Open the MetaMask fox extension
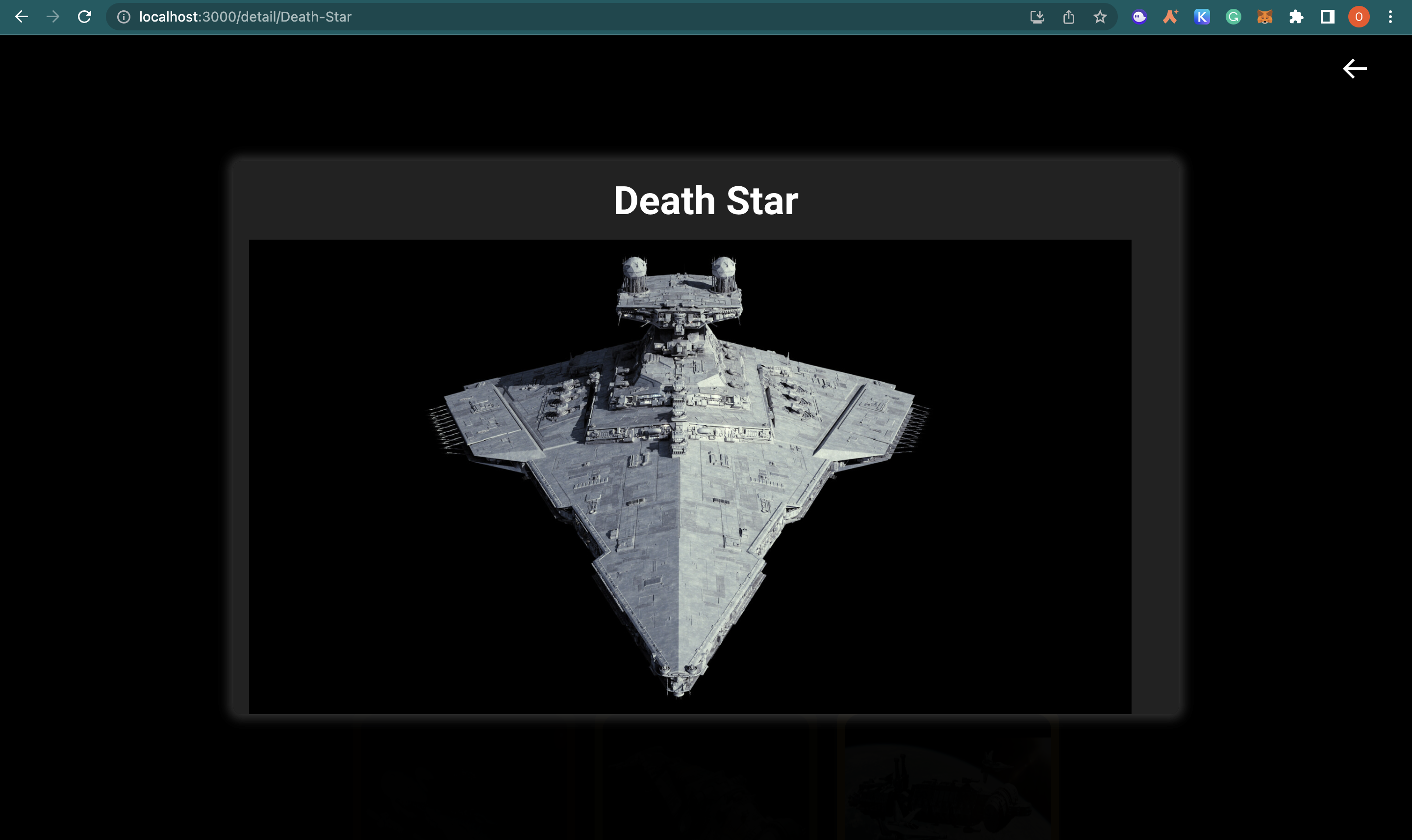 click(x=1264, y=17)
